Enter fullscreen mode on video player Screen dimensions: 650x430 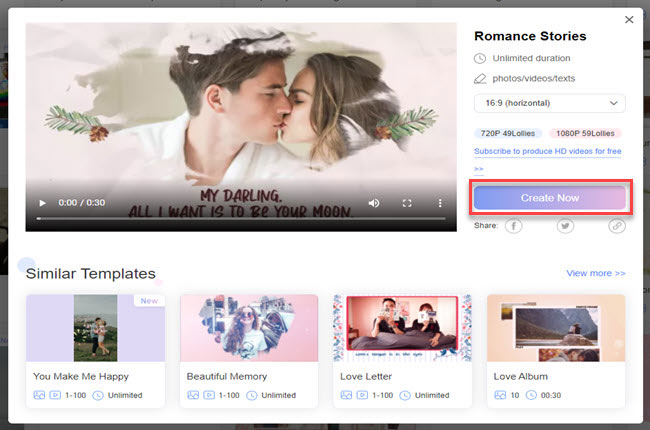click(407, 203)
